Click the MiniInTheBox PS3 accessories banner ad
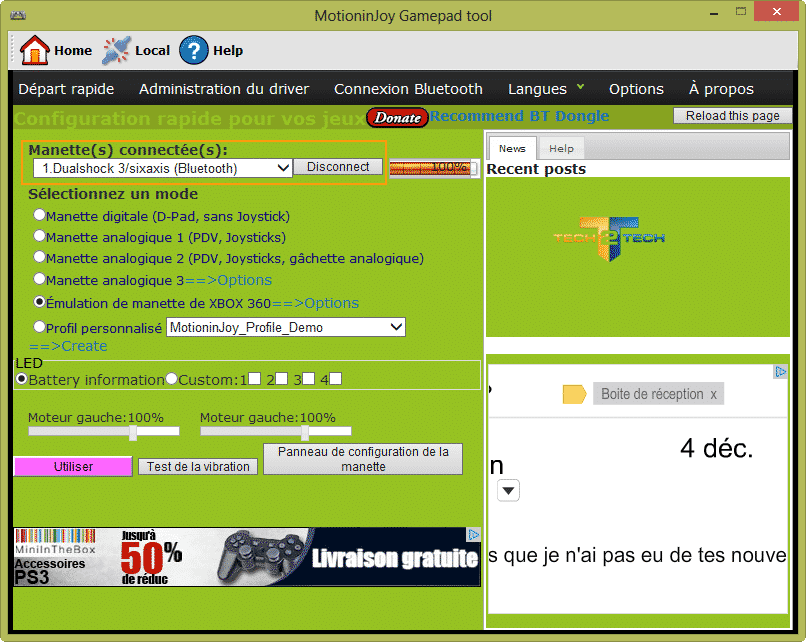Image resolution: width=806 pixels, height=642 pixels. pos(247,557)
